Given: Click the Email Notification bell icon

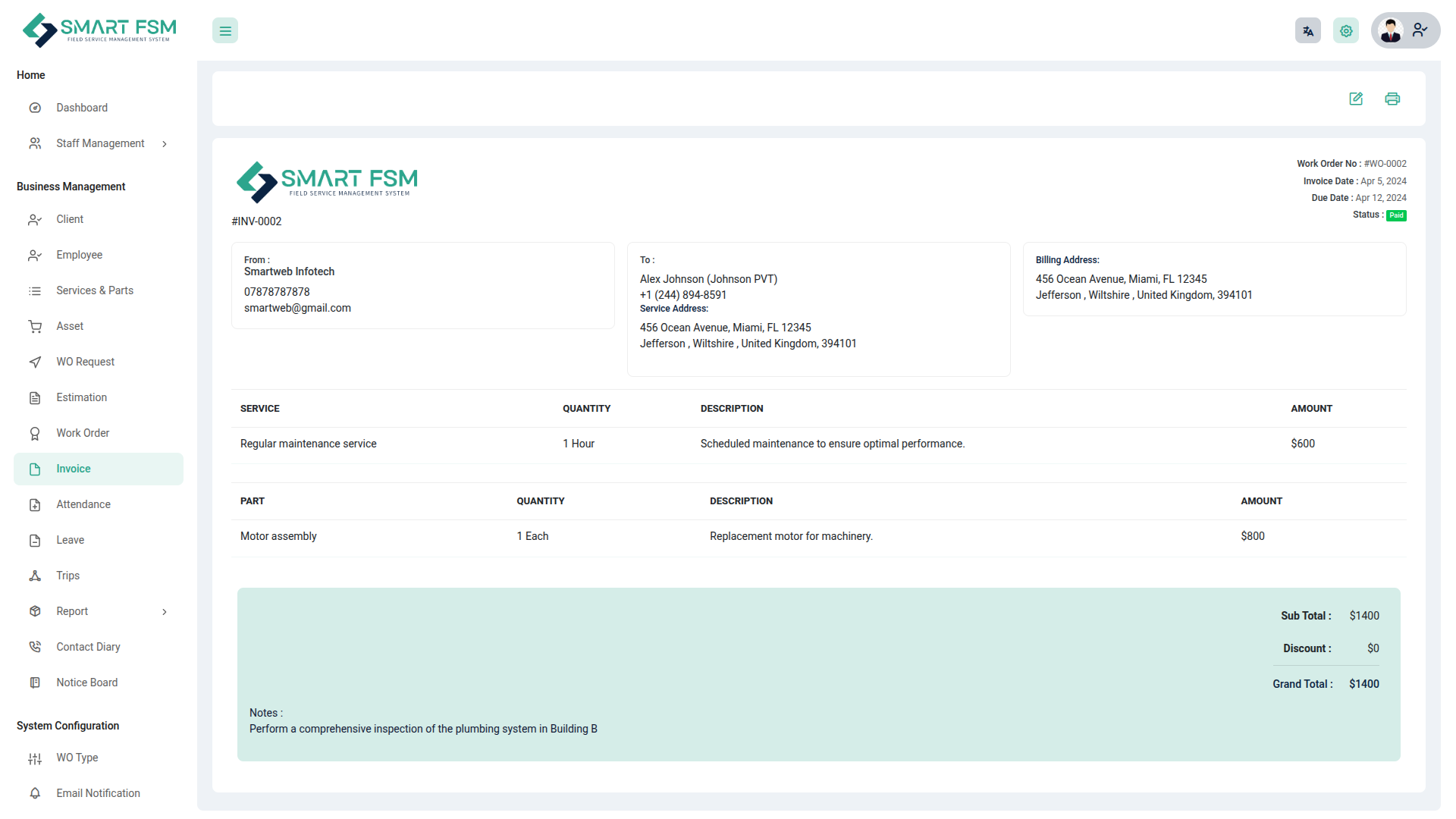Looking at the screenshot, I should [35, 793].
